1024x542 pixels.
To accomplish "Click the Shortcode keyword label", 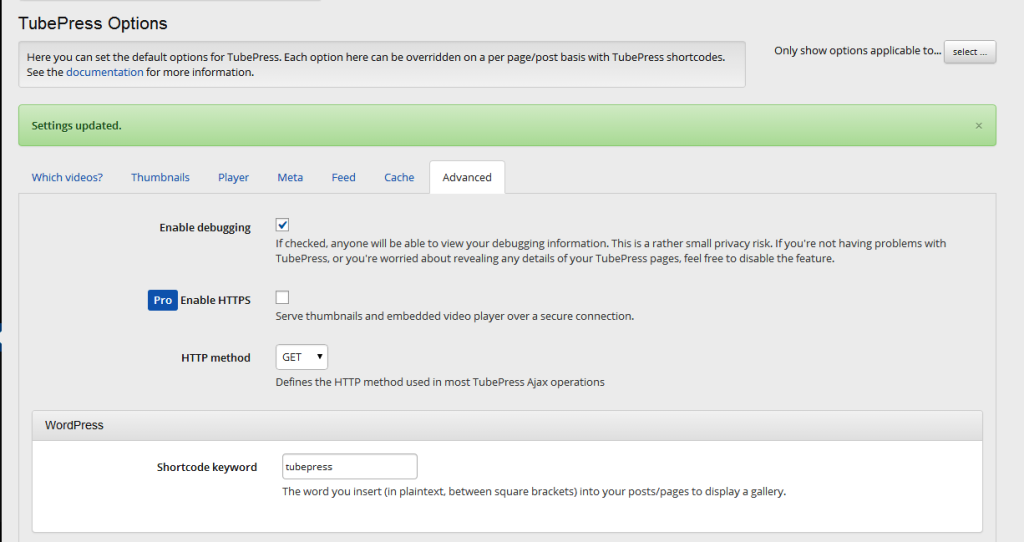I will pyautogui.click(x=207, y=468).
